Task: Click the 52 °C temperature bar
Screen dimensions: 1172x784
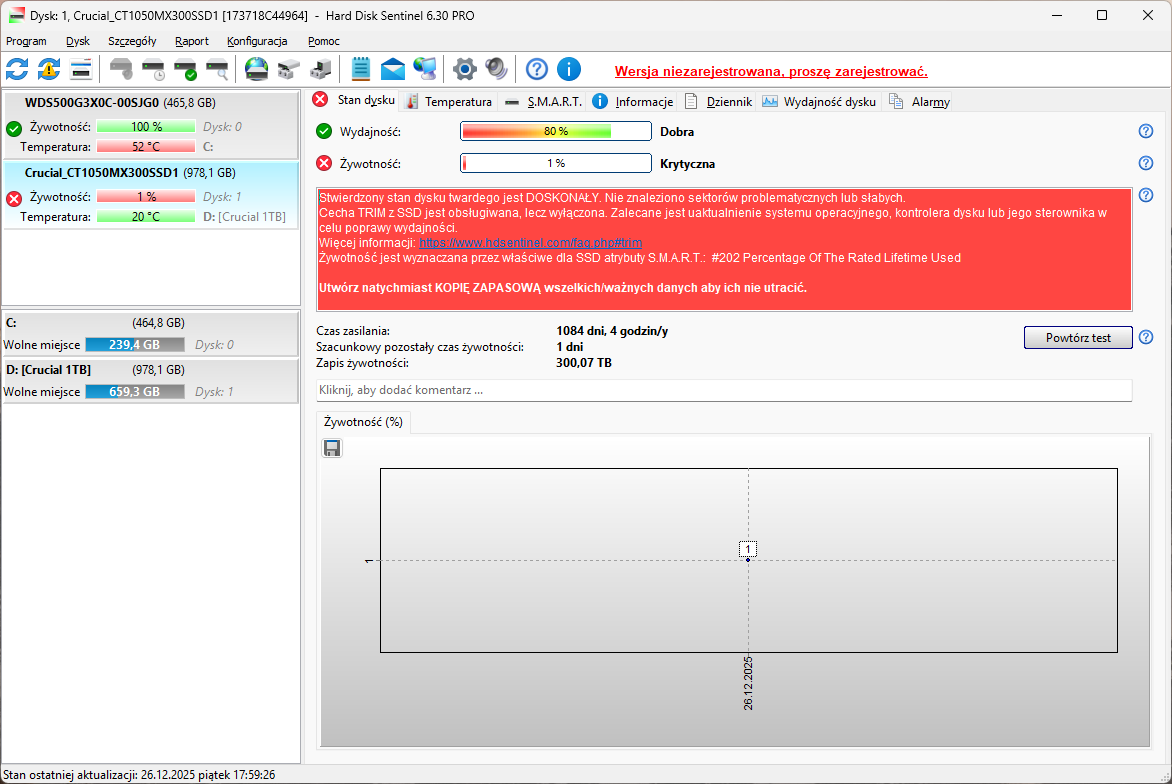Action: click(x=146, y=146)
